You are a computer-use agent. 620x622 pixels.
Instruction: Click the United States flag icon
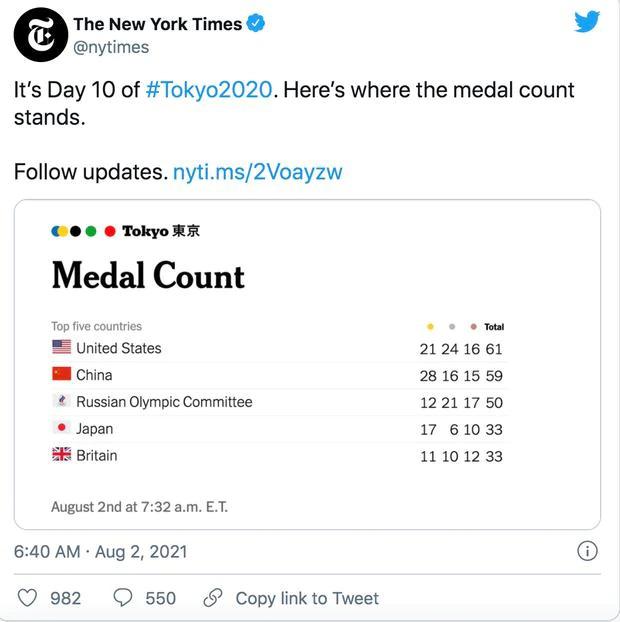[62, 348]
